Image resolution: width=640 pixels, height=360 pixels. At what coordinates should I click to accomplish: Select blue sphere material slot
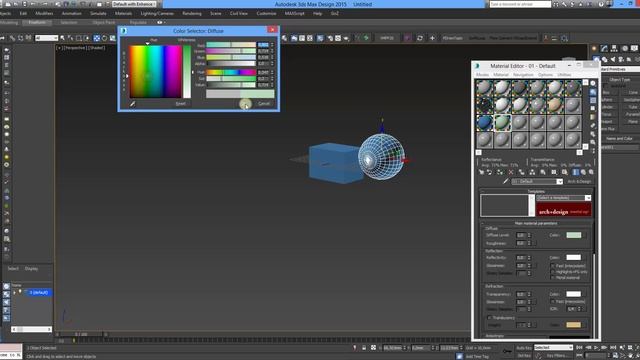tap(484, 122)
